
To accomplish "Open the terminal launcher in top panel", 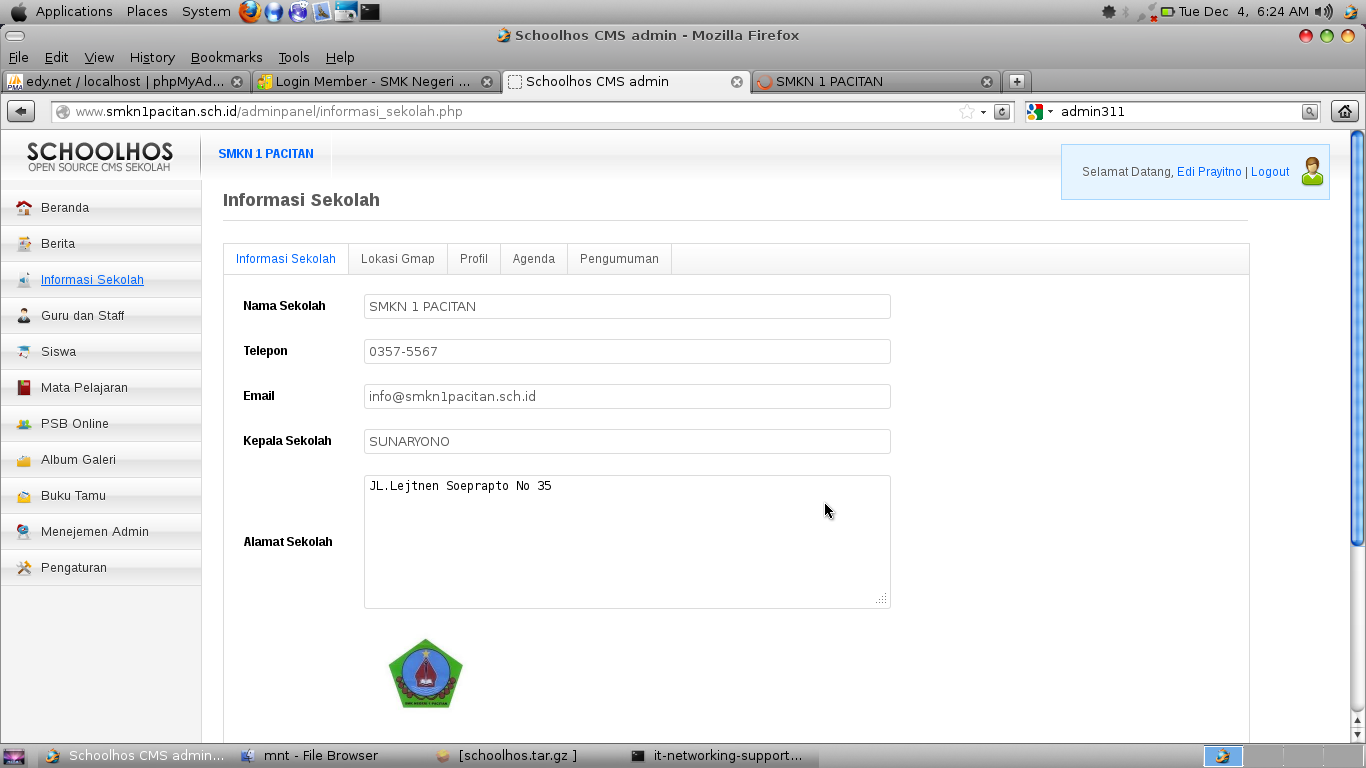I will [370, 12].
